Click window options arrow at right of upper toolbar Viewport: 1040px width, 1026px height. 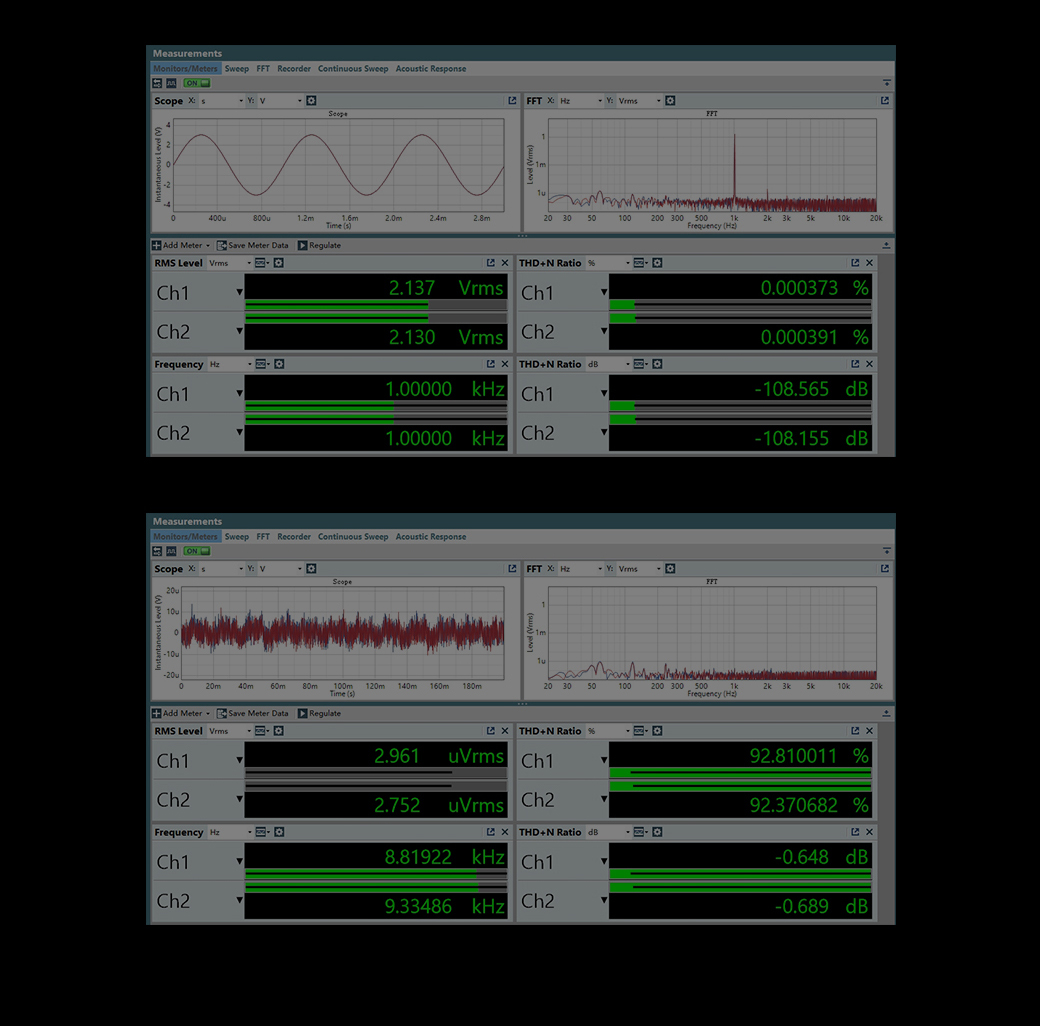887,84
